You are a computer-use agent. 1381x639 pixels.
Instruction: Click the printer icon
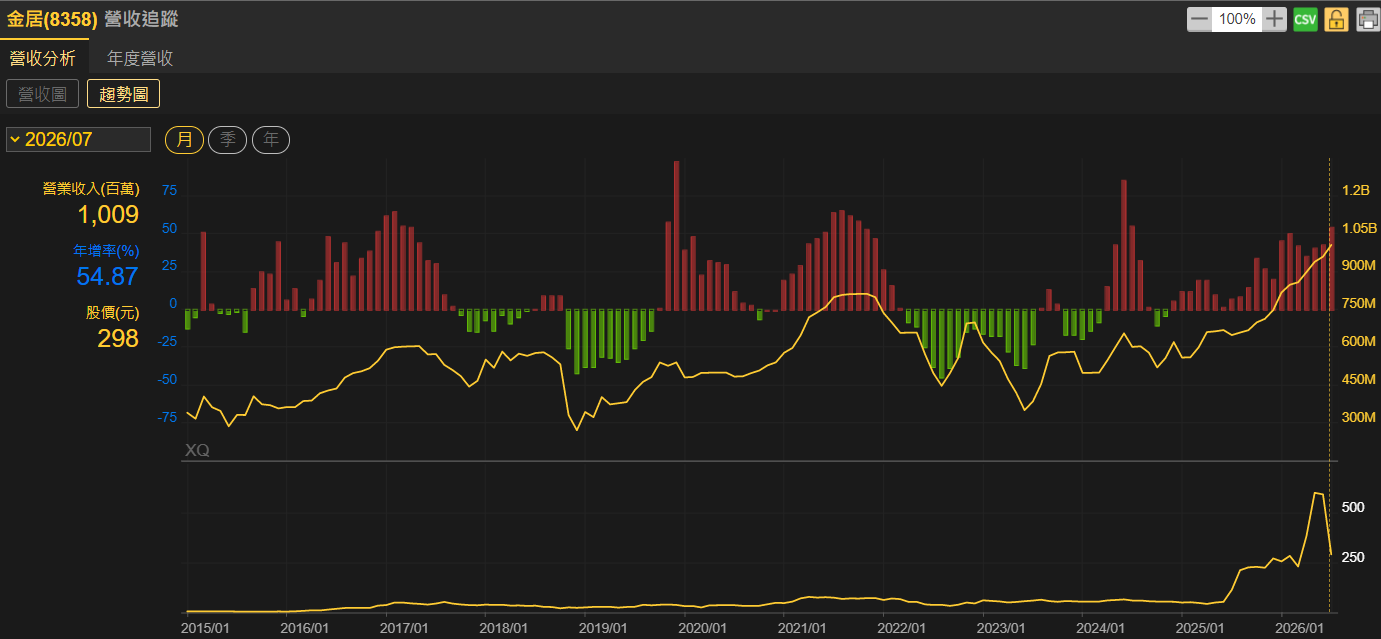[x=1367, y=19]
